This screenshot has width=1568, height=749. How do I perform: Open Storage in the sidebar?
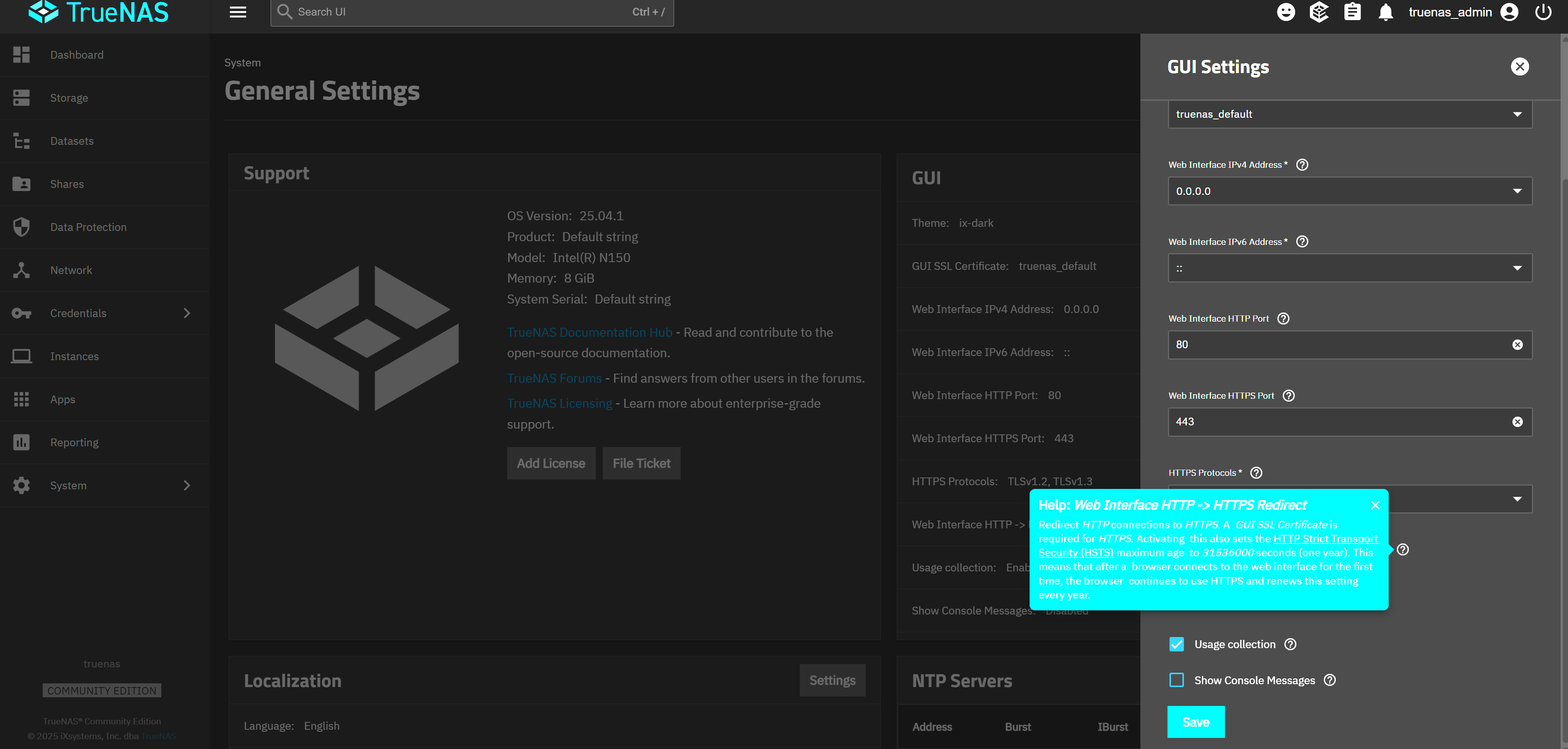pos(69,98)
